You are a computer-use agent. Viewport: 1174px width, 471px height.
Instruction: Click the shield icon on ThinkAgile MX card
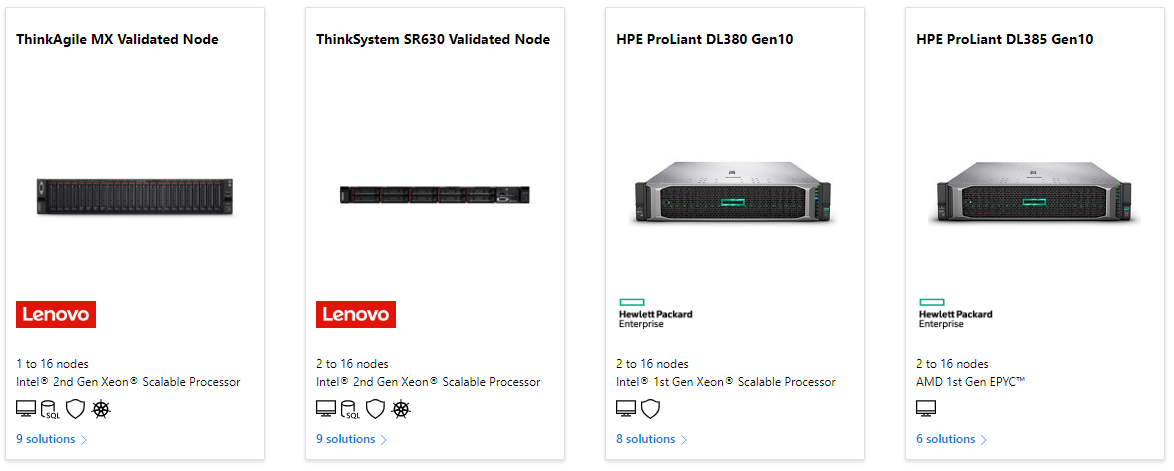click(x=75, y=408)
